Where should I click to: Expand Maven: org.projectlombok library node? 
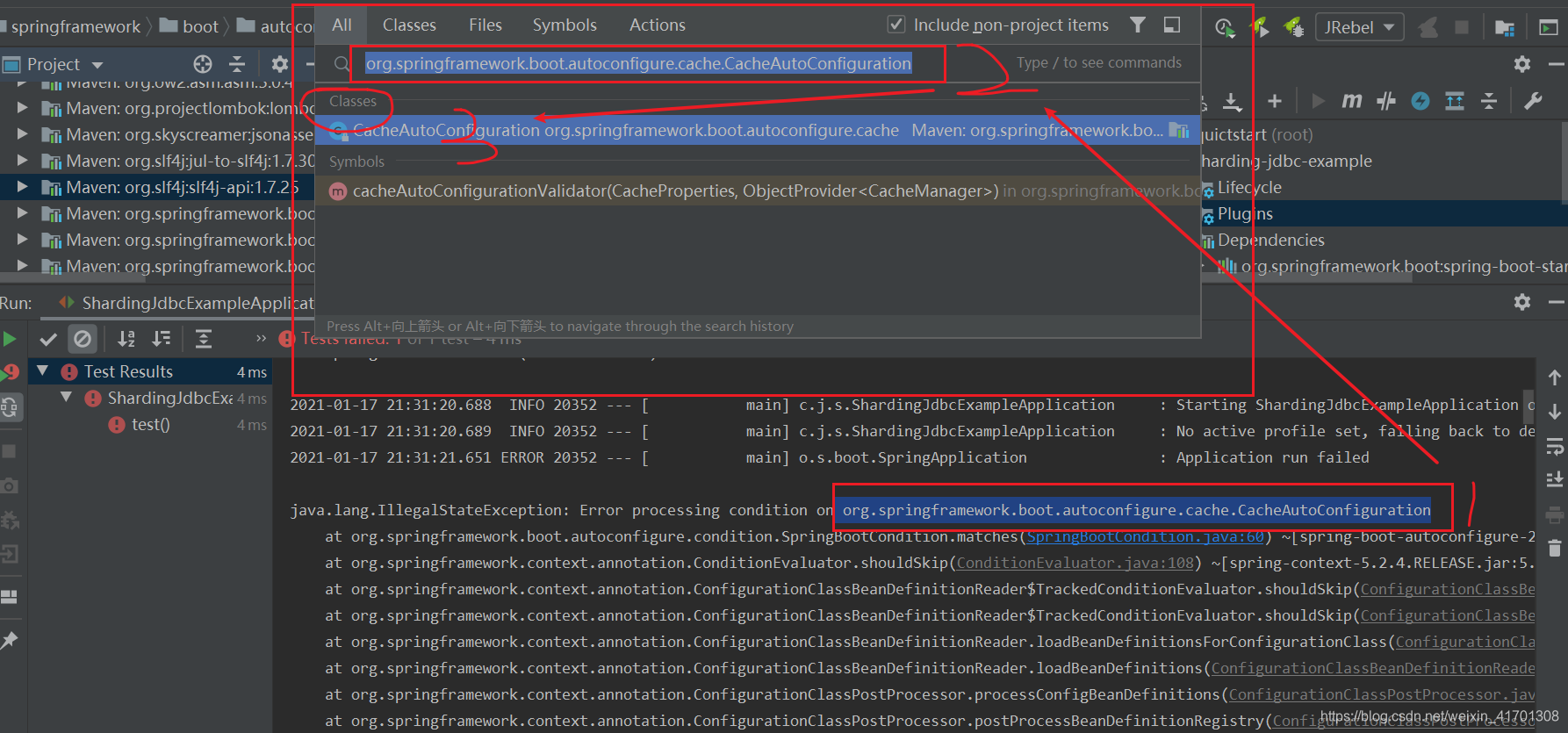pyautogui.click(x=23, y=108)
